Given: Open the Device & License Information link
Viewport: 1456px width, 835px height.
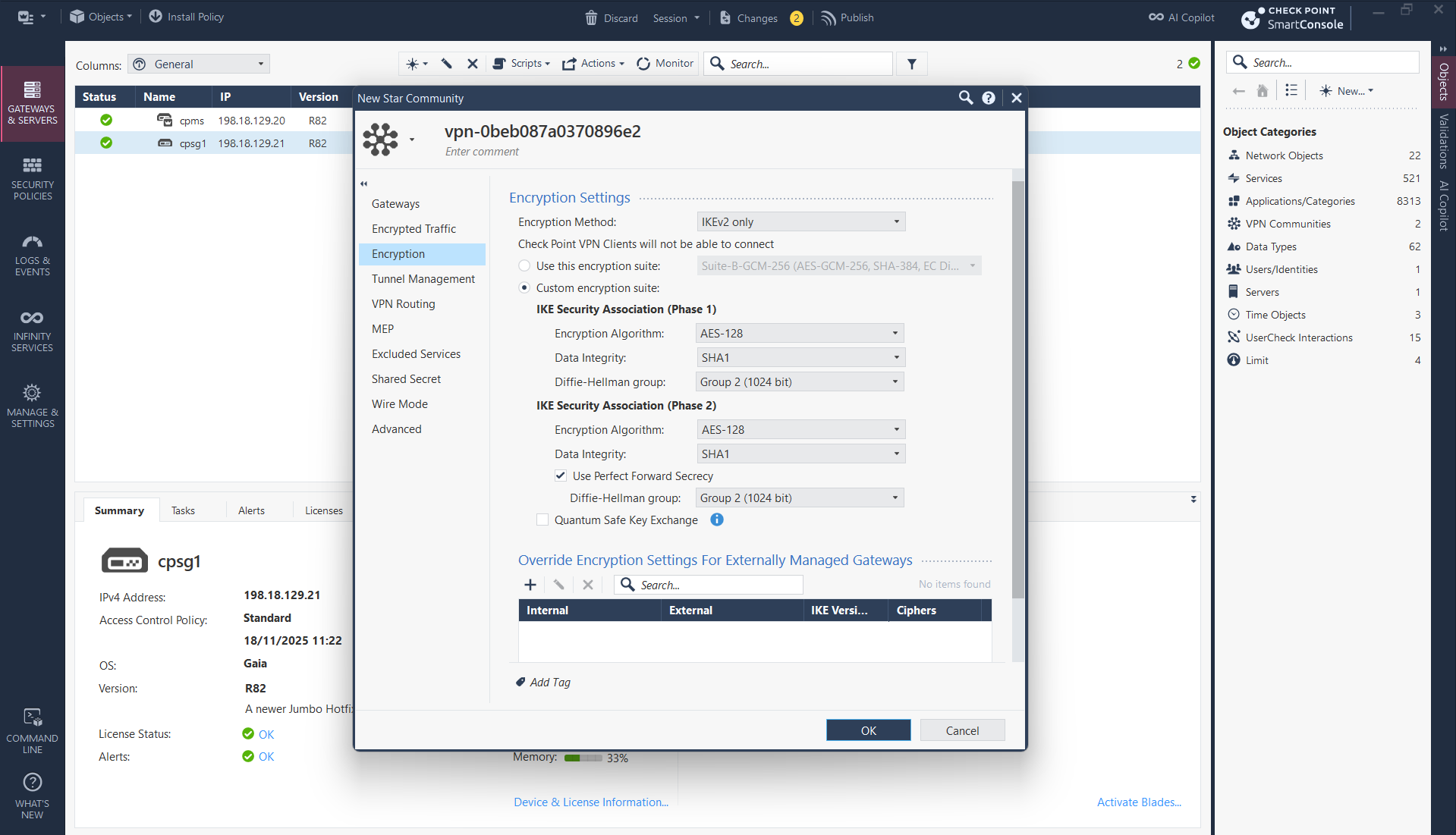Looking at the screenshot, I should point(590,802).
